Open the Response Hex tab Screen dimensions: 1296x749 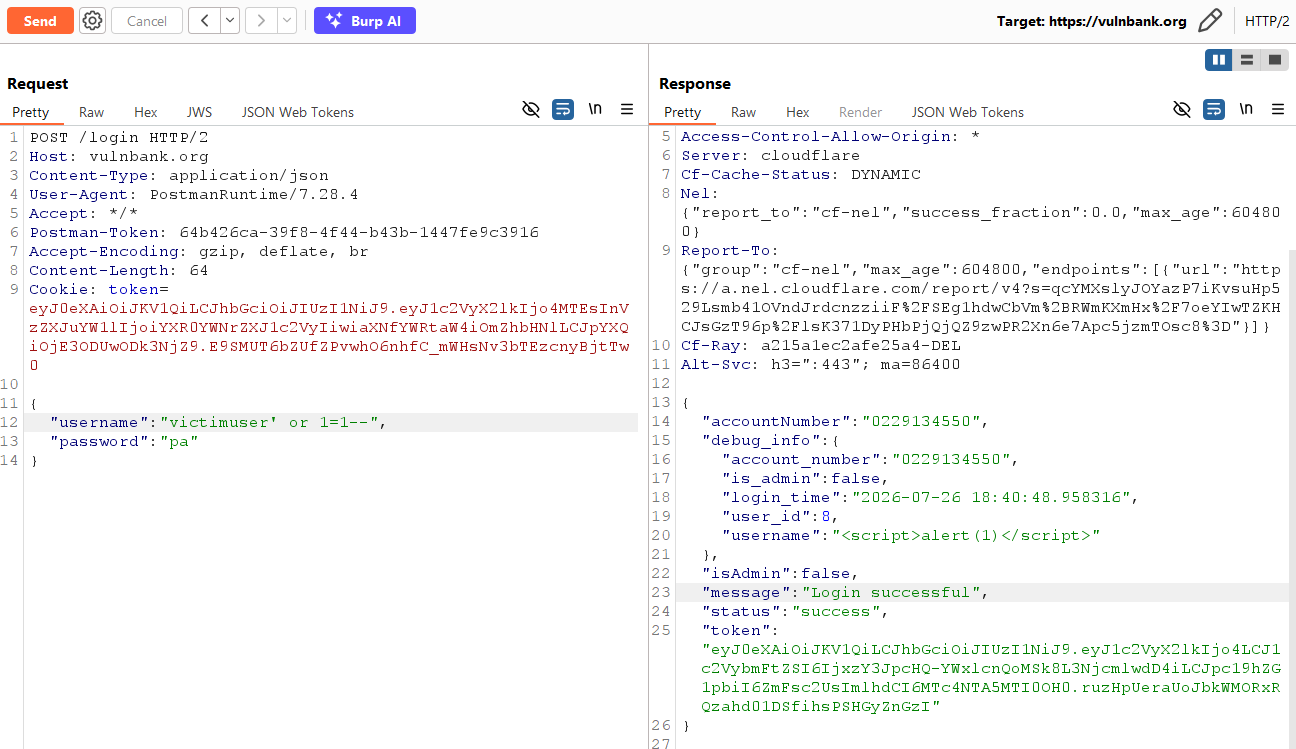[x=798, y=112]
